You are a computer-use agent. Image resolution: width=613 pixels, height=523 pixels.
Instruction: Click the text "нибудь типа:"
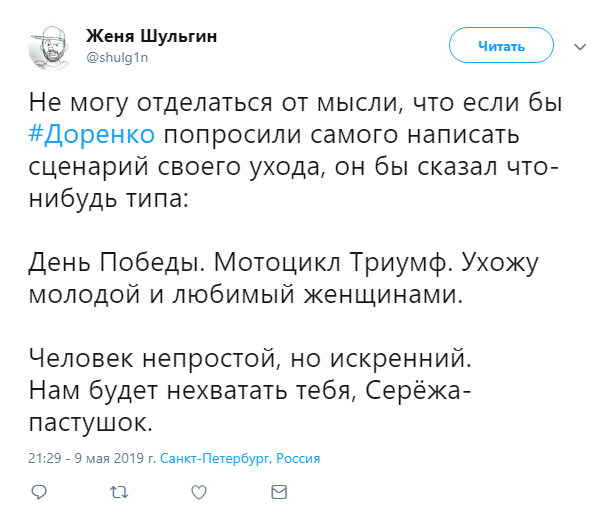pos(109,199)
